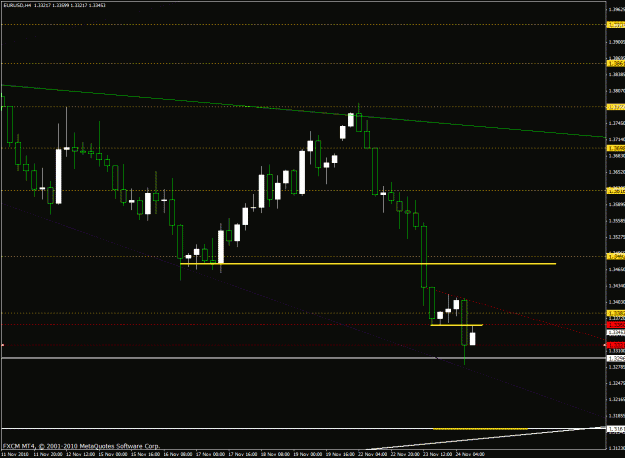Click the 17 Nov 16:00 time label
Screen dimensions: 625x458
(243, 454)
